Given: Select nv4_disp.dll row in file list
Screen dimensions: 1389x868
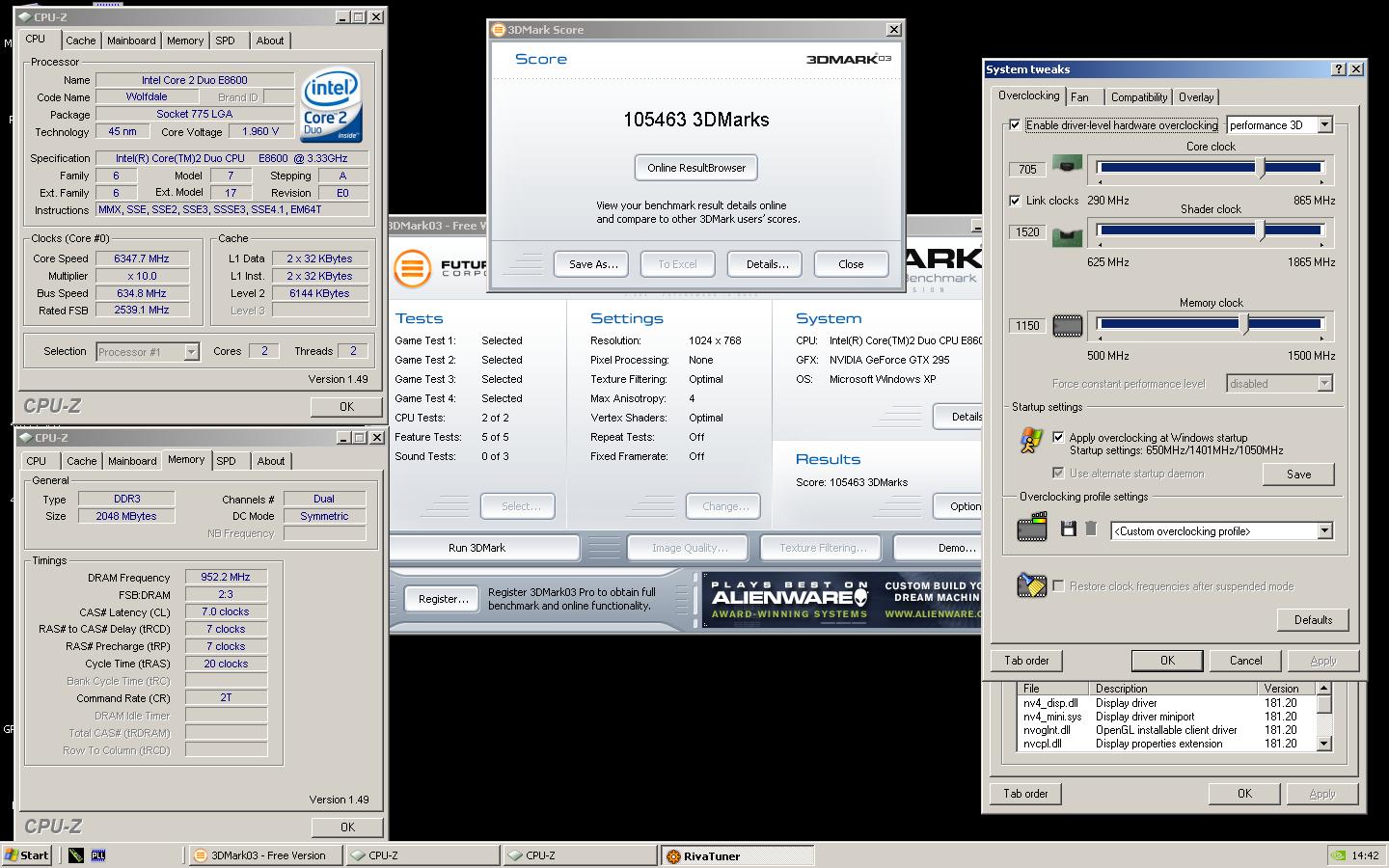Looking at the screenshot, I should pyautogui.click(x=1166, y=703).
